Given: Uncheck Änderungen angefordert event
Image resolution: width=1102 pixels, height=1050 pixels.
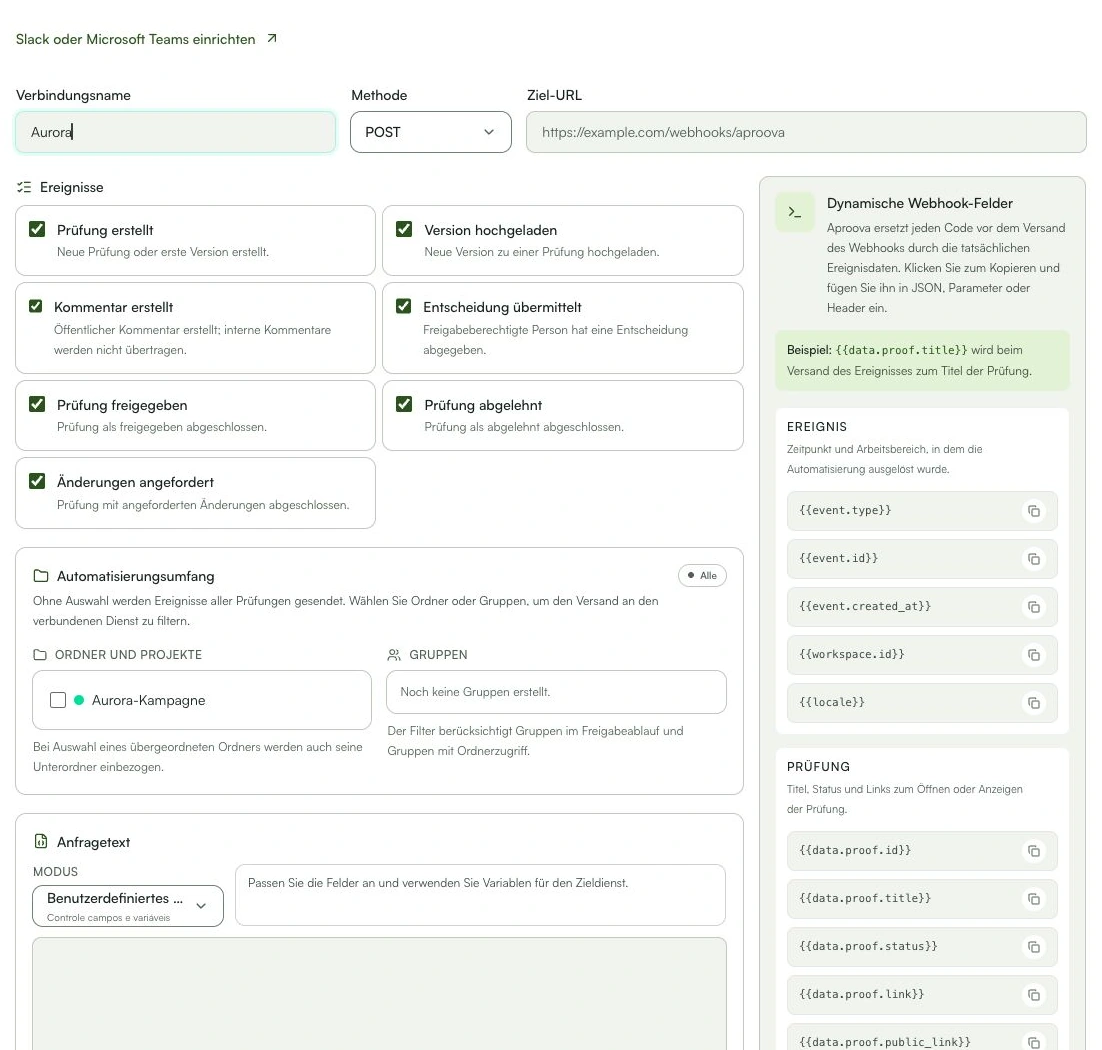Looking at the screenshot, I should tap(37, 481).
